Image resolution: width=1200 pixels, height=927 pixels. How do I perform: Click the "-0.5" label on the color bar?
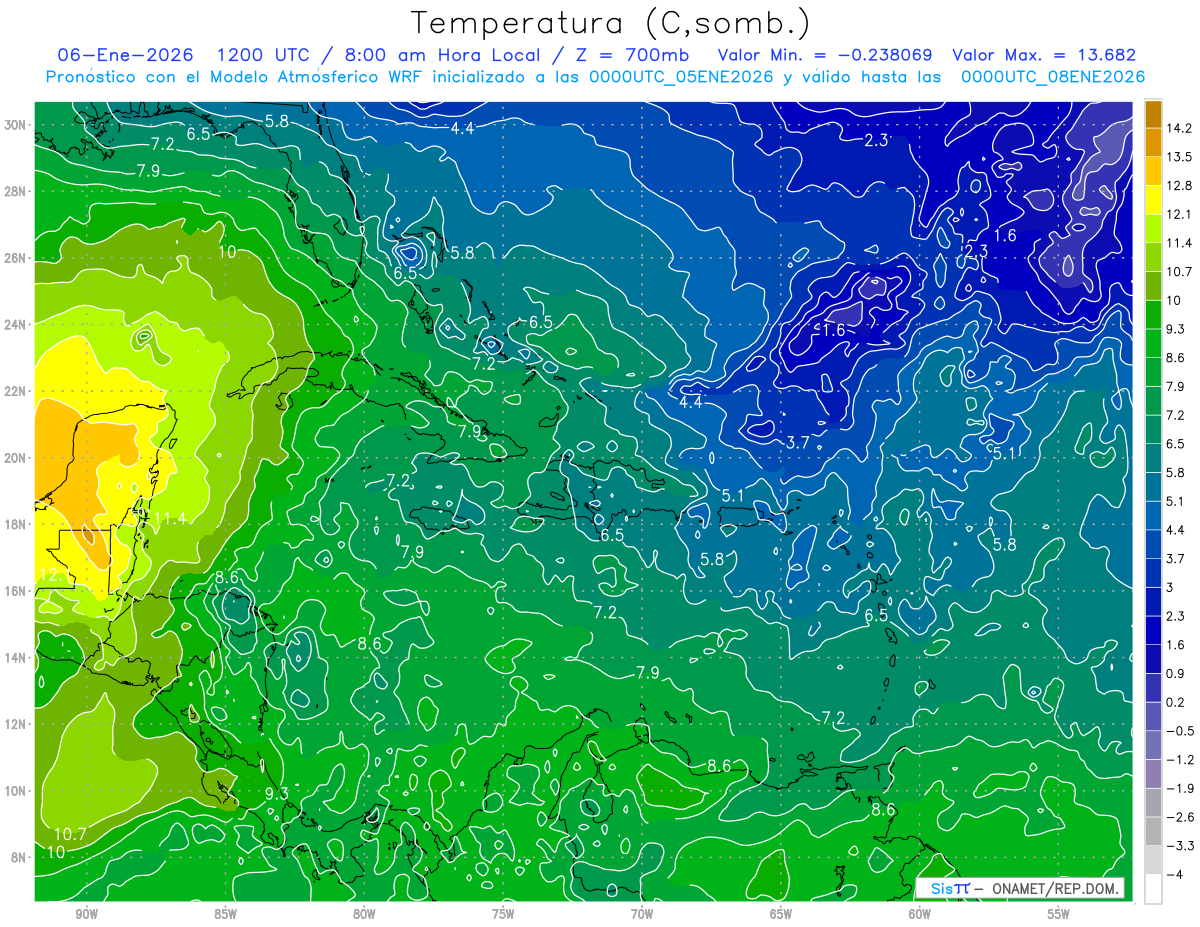click(1179, 731)
